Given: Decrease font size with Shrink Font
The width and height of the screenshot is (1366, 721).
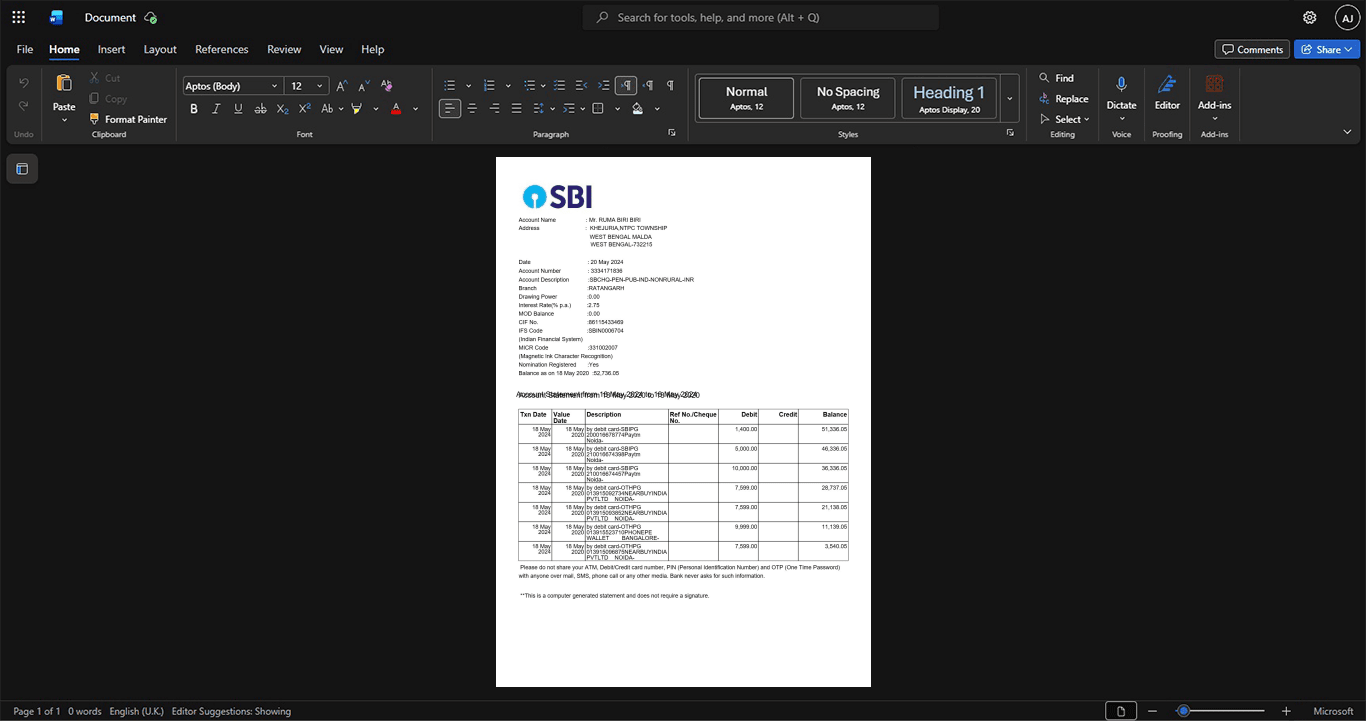Looking at the screenshot, I should coord(364,86).
